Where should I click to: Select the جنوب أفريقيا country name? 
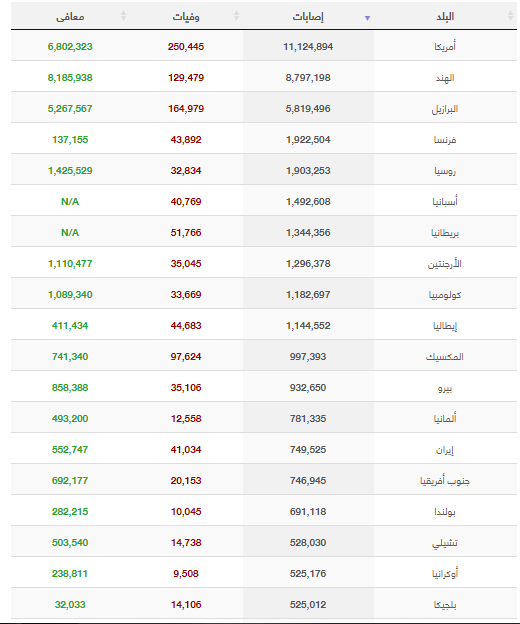445,481
